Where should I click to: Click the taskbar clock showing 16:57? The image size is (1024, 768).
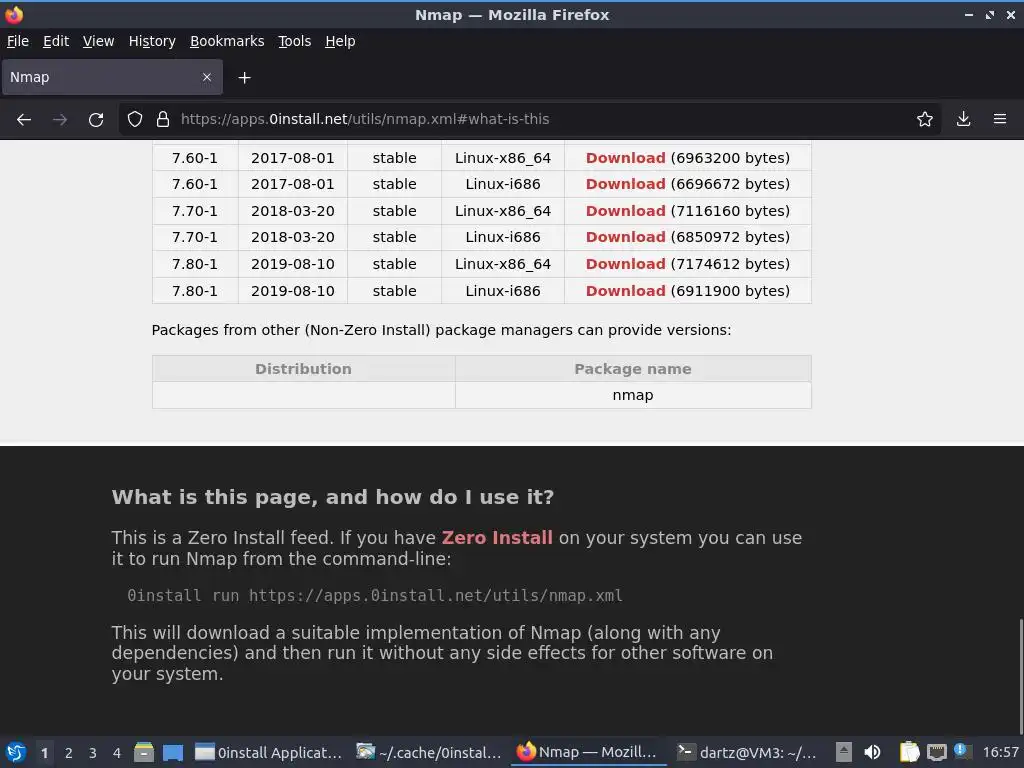1000,752
